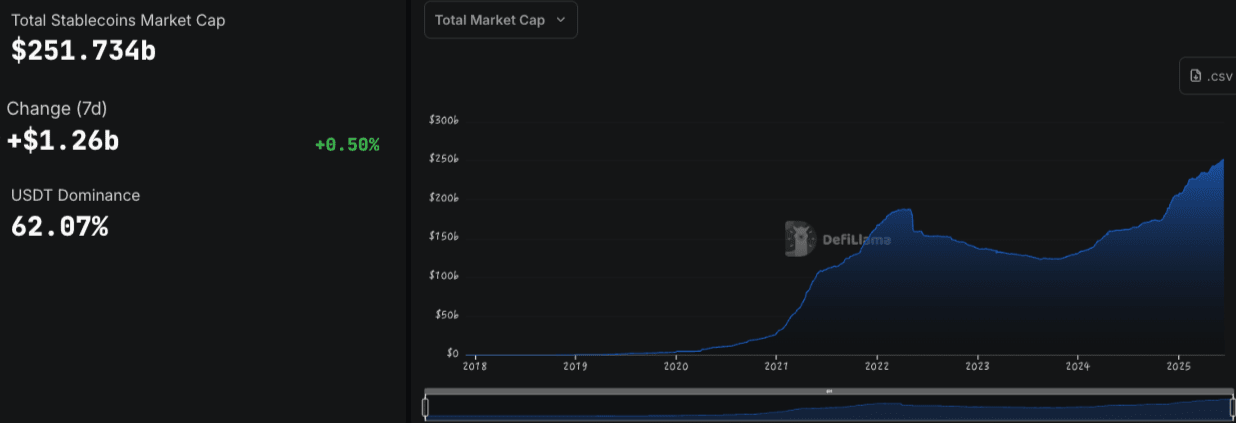Screen dimensions: 1236x423
Task: Click the 2025 label on the time axis
Action: point(1179,366)
